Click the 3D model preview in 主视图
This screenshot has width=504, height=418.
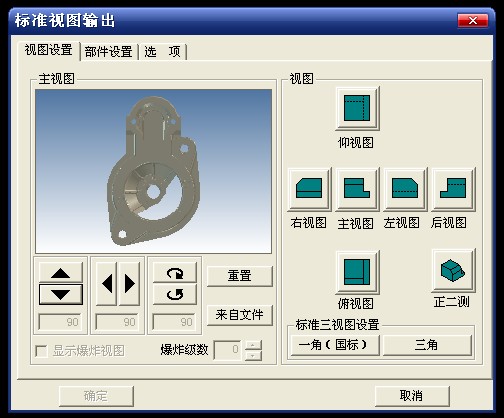(153, 171)
